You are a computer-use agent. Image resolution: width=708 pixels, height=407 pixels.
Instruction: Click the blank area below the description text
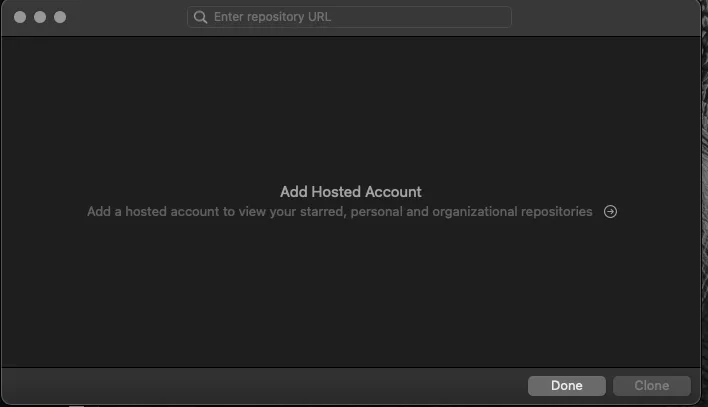351,294
